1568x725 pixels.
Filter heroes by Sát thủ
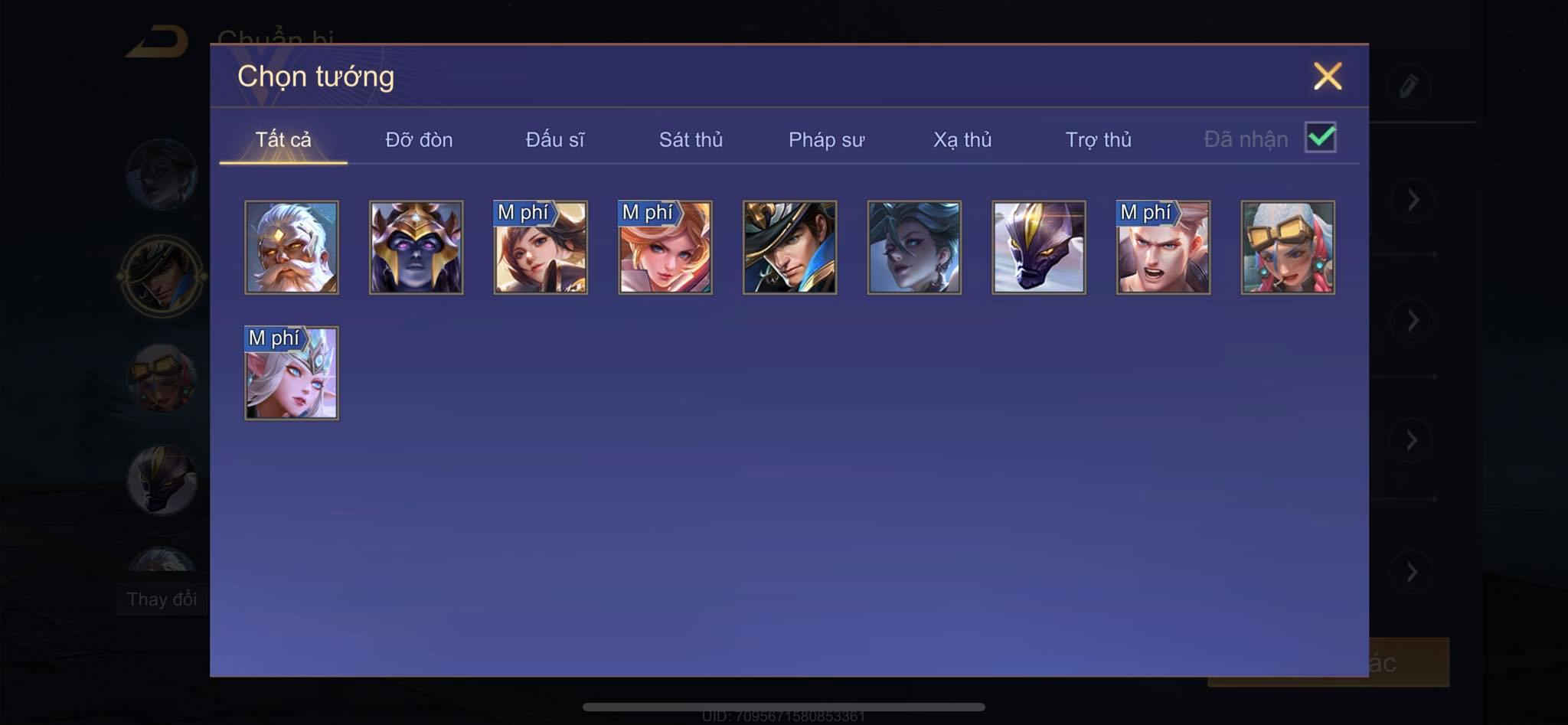click(691, 139)
